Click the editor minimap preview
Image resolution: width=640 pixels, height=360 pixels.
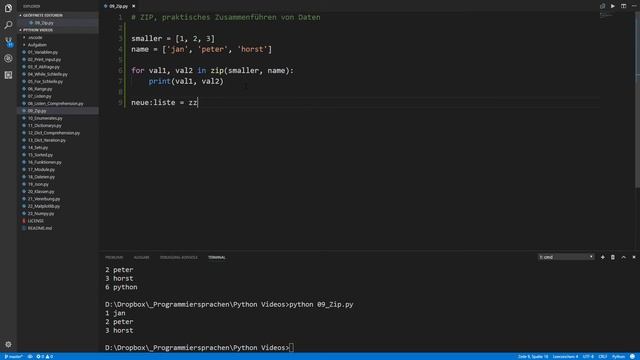point(607,16)
